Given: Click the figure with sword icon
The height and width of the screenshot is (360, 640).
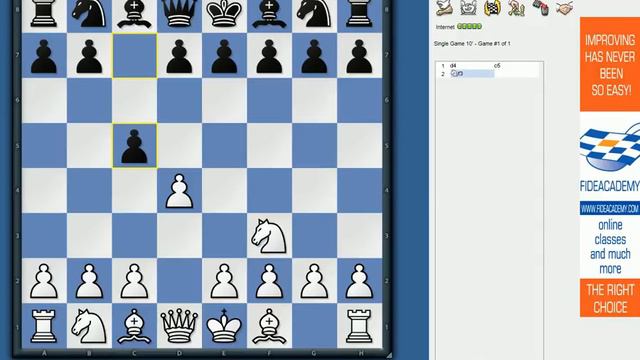Looking at the screenshot, I should coord(516,8).
